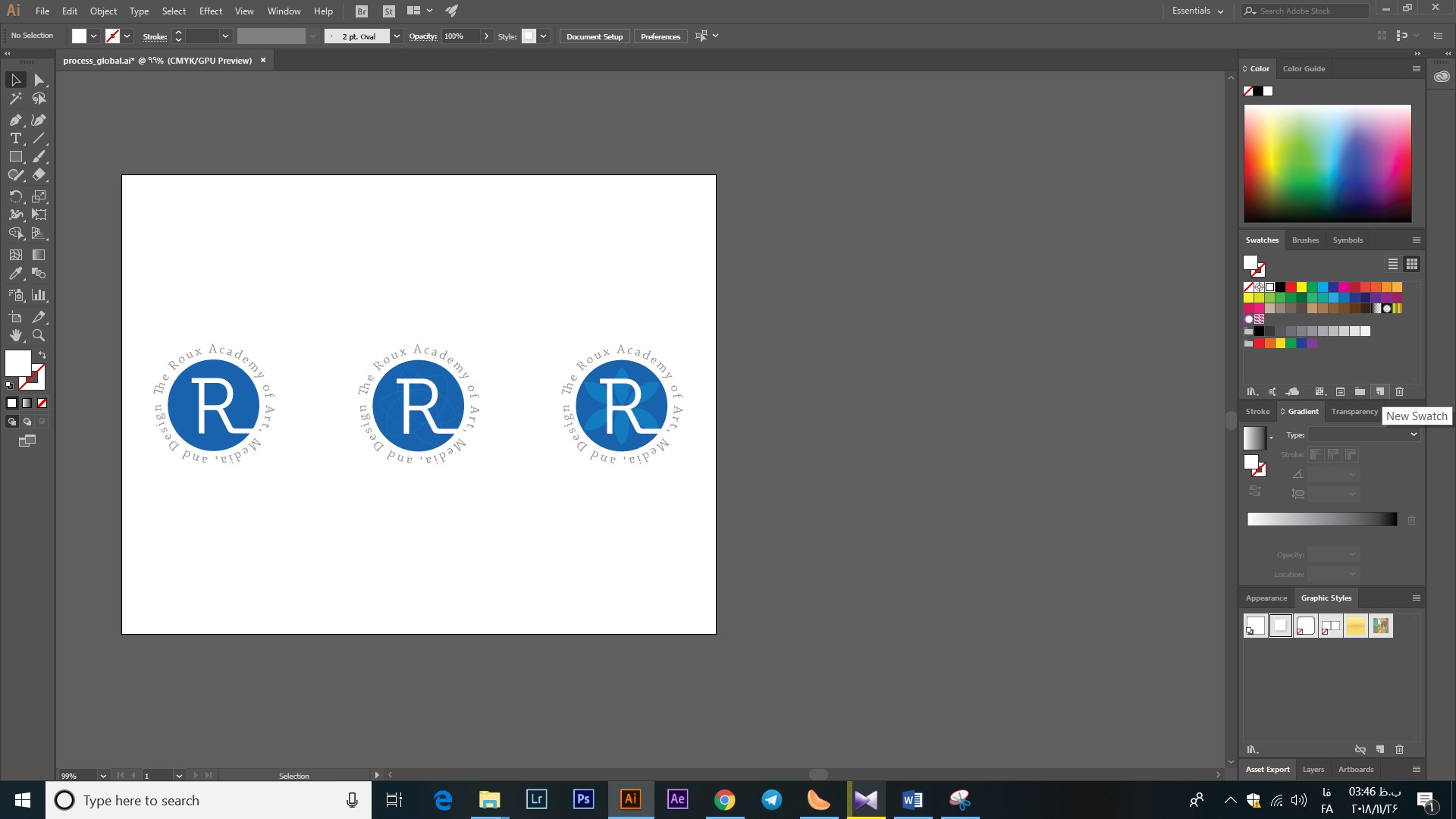
Task: Open the fill color dropdown in control bar
Action: [x=94, y=36]
